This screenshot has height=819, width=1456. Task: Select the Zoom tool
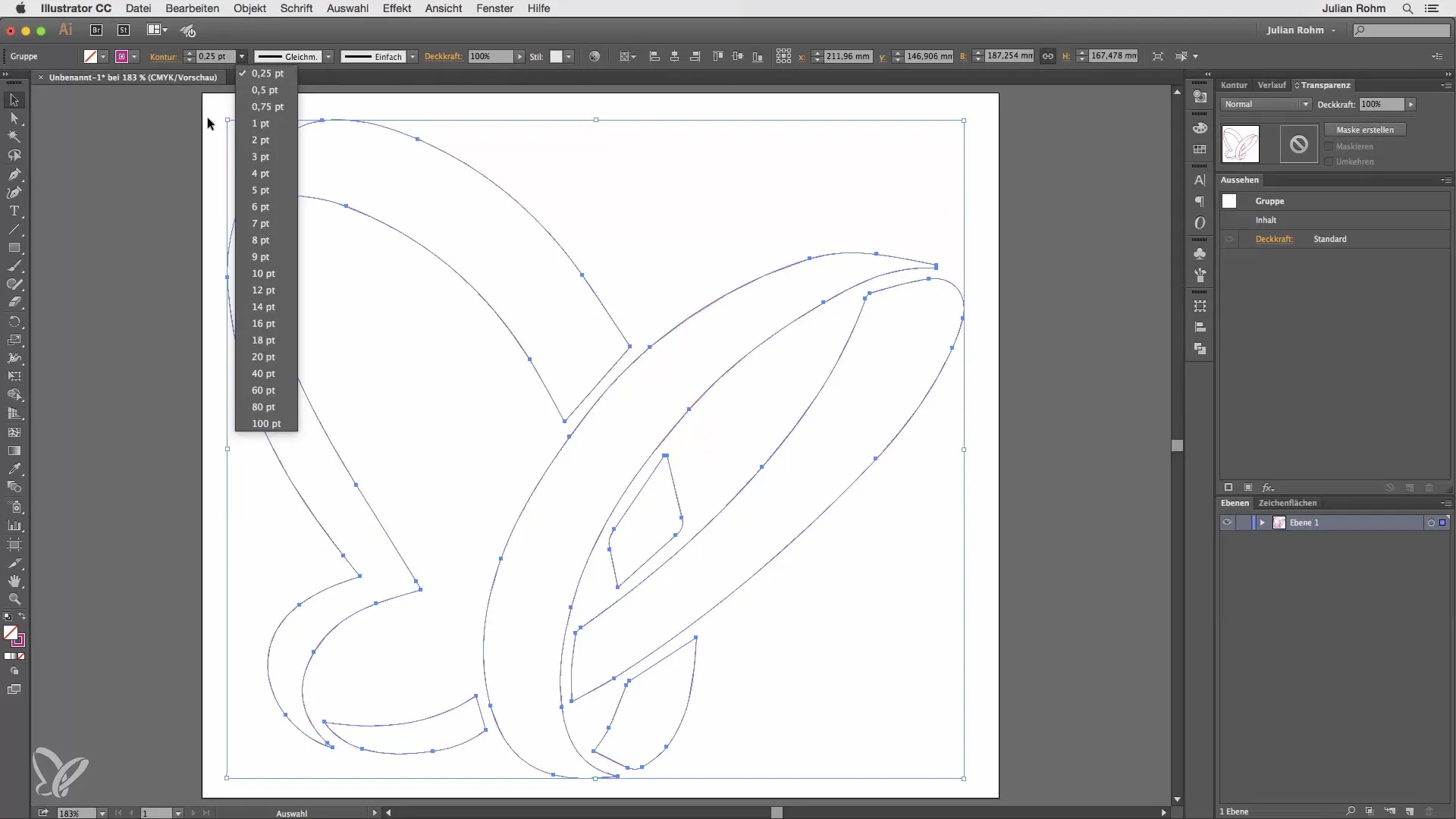coord(14,599)
